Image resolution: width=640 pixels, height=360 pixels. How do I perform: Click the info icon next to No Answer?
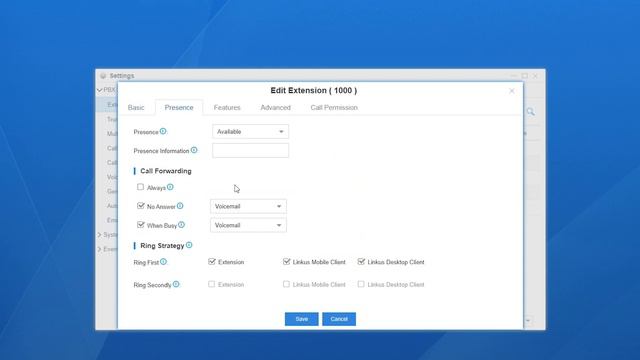(180, 206)
